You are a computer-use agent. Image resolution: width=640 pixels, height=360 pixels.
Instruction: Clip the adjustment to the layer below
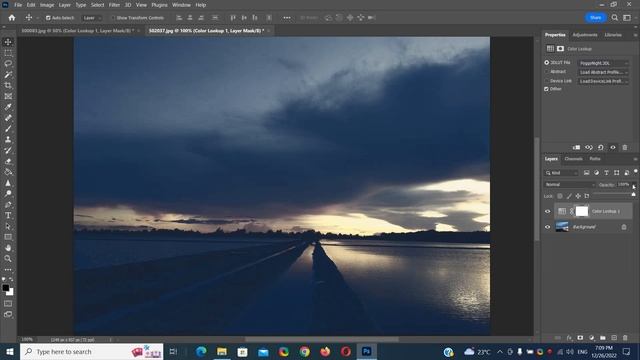coord(576,147)
